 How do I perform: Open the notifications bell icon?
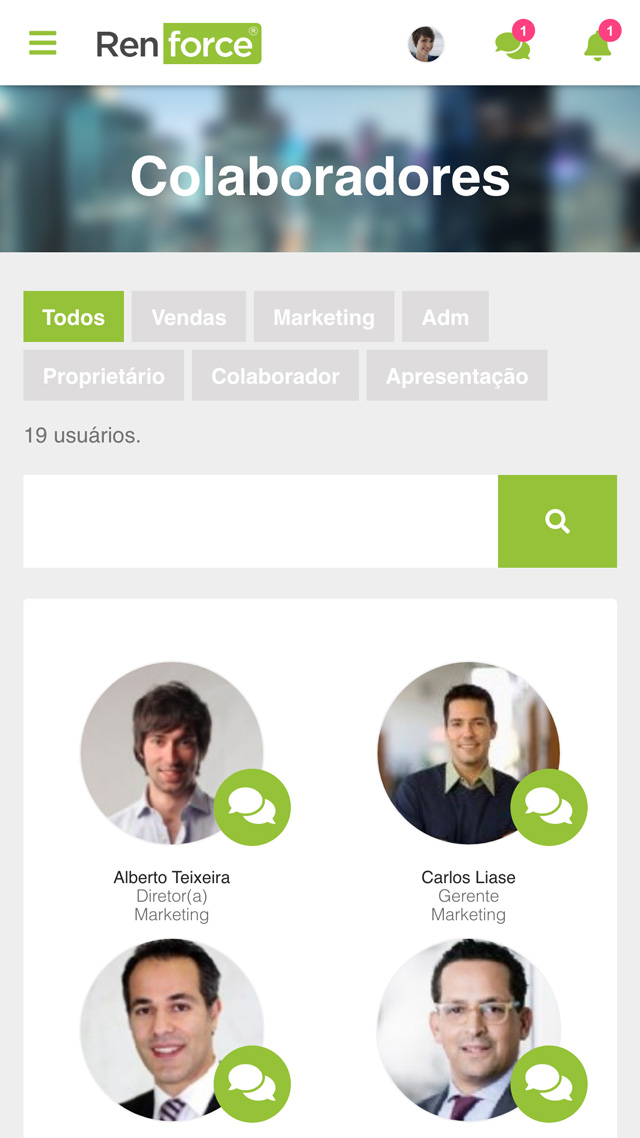(x=597, y=46)
